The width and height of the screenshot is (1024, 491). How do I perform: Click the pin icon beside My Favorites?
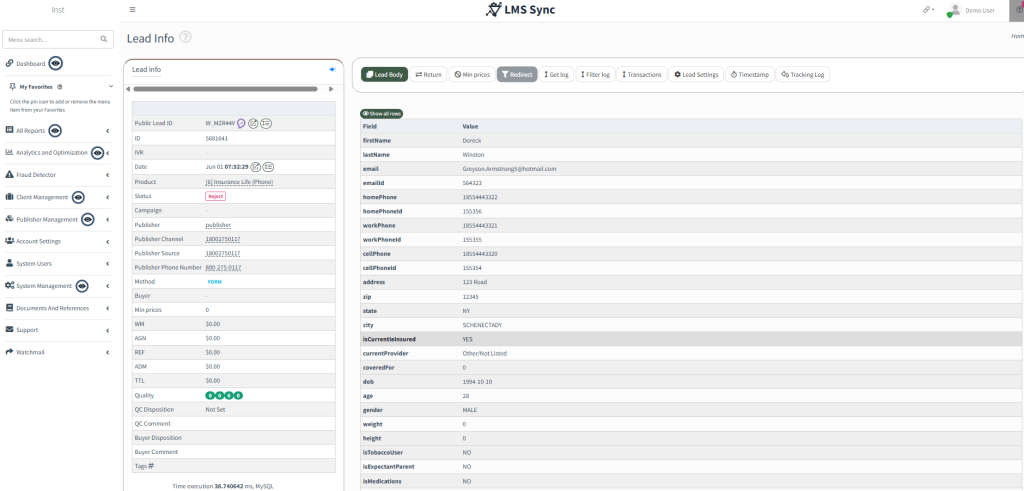13,86
